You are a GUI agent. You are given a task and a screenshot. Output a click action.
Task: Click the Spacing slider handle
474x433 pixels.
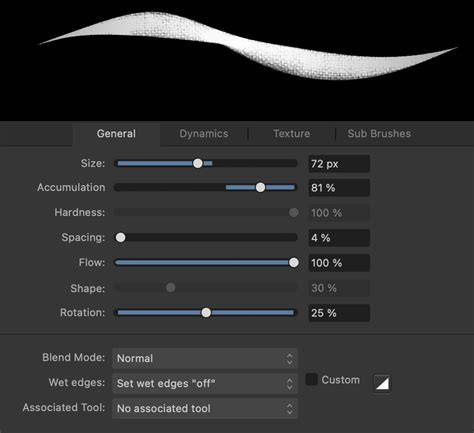pos(120,238)
